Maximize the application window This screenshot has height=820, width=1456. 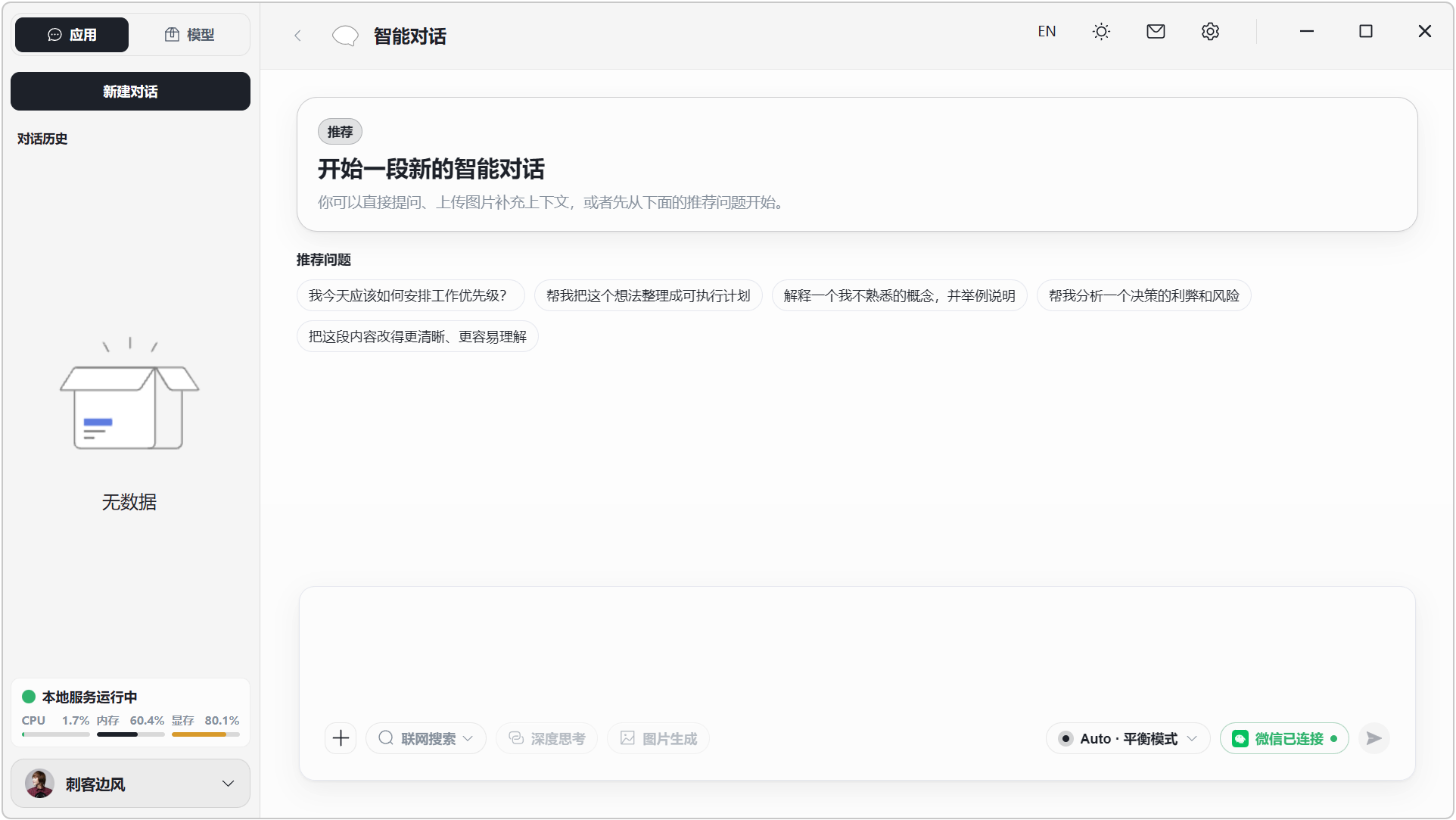1366,32
